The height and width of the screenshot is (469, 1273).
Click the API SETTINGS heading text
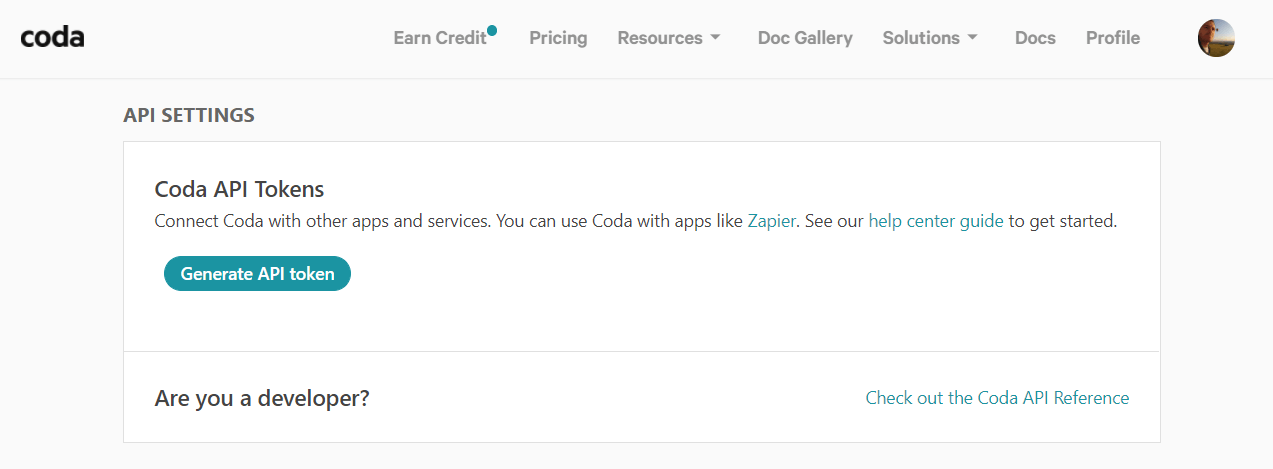pyautogui.click(x=189, y=115)
